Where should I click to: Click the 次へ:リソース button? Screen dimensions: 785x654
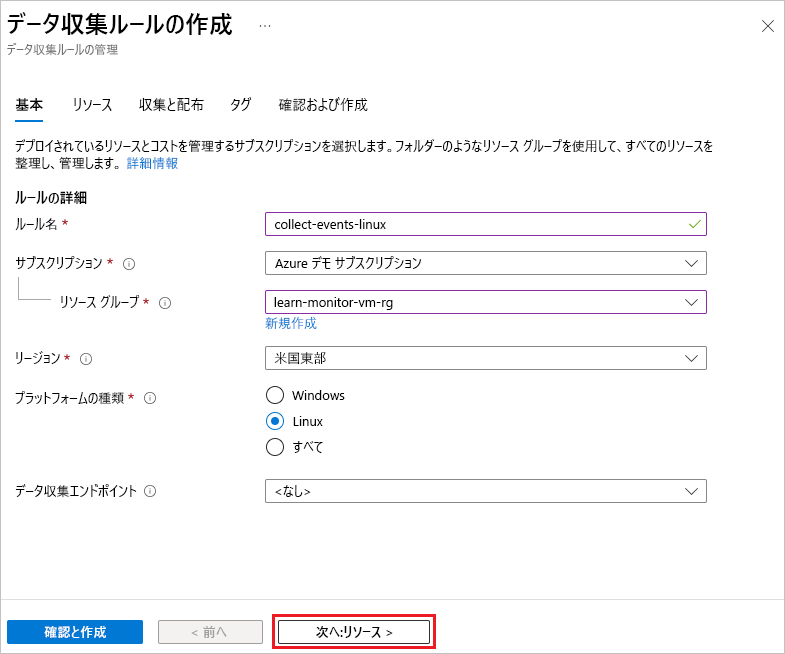pos(354,632)
